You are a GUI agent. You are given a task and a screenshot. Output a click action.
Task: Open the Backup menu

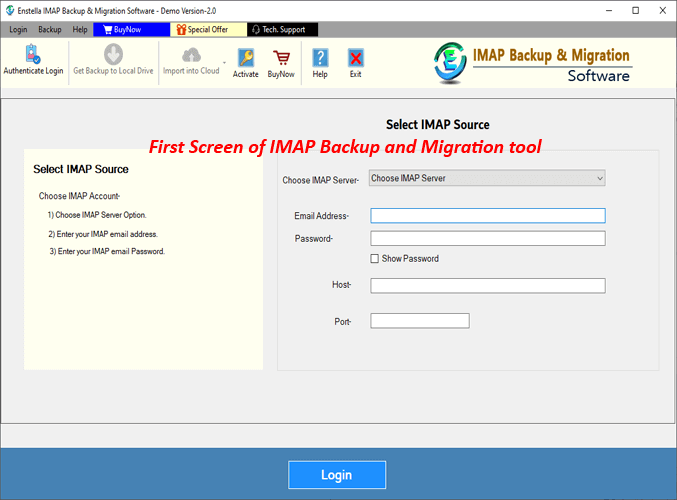[x=50, y=29]
